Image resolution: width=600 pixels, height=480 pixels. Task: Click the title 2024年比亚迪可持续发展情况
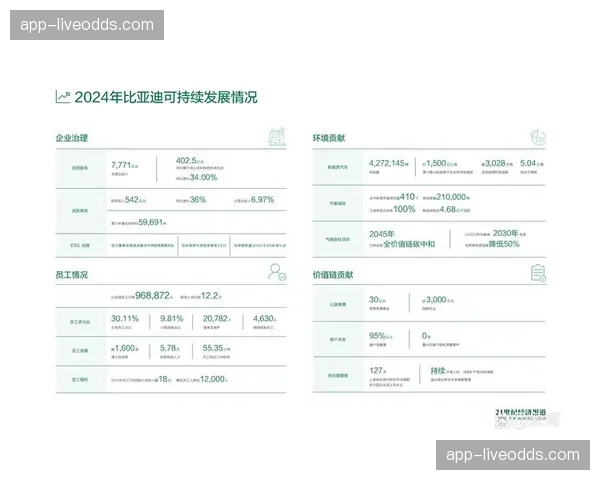[x=166, y=97]
